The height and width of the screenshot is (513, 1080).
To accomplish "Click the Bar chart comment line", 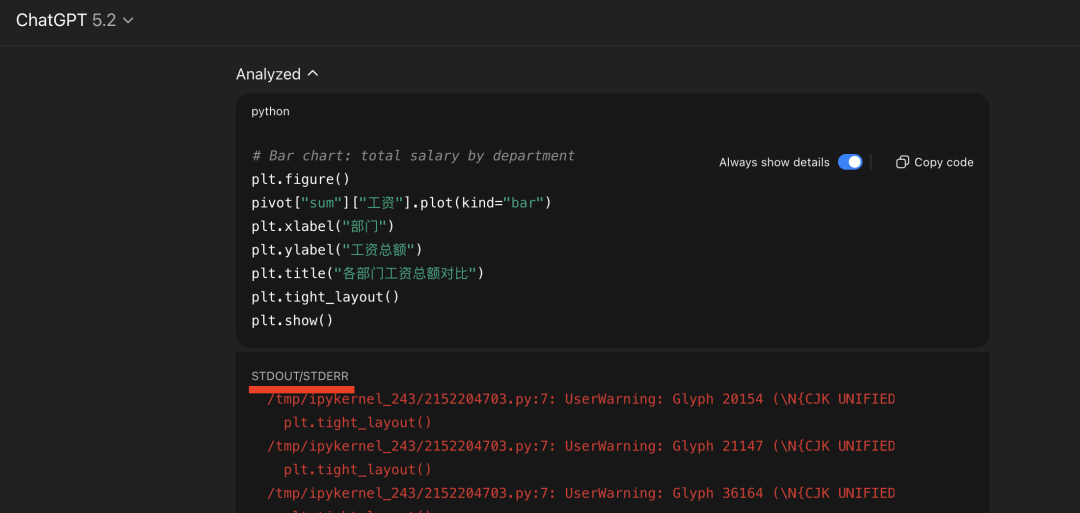I will coord(413,156).
